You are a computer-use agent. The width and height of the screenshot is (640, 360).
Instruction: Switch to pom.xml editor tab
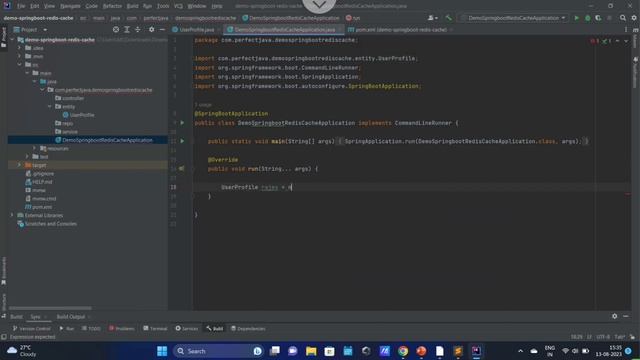click(401, 30)
